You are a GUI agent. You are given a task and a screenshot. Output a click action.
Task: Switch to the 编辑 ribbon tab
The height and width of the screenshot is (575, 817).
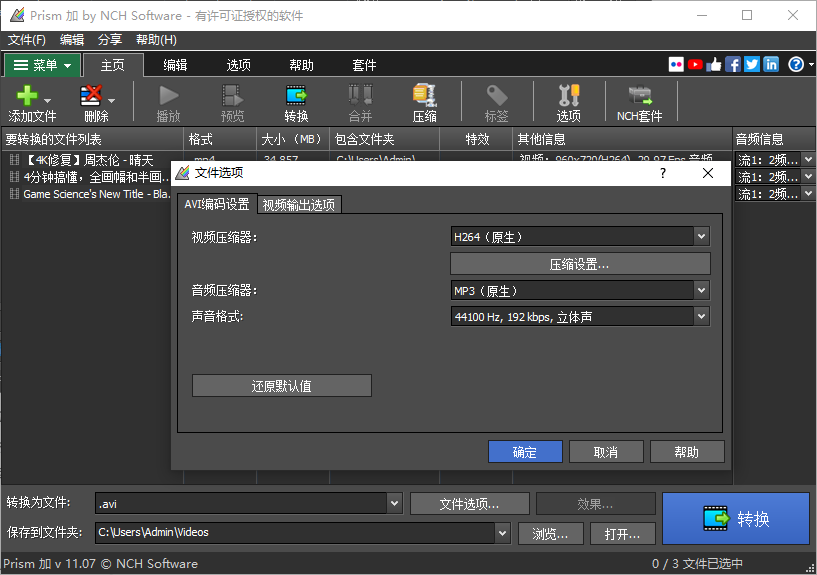[x=175, y=65]
